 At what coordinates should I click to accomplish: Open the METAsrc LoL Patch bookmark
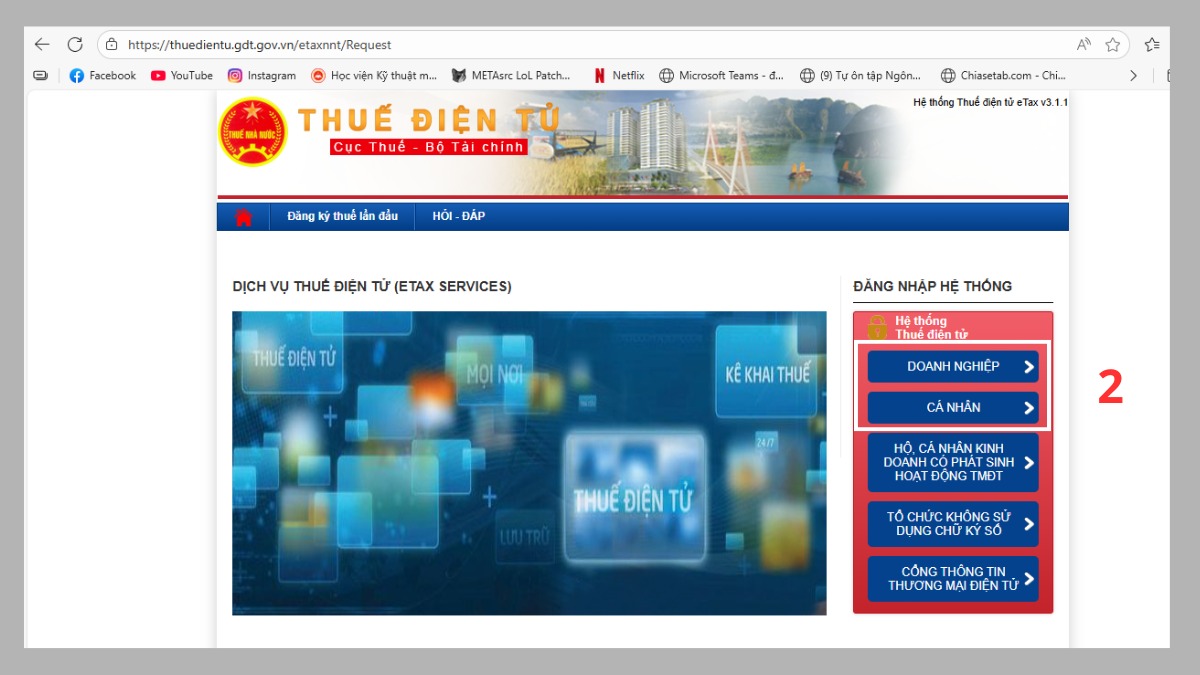click(511, 75)
